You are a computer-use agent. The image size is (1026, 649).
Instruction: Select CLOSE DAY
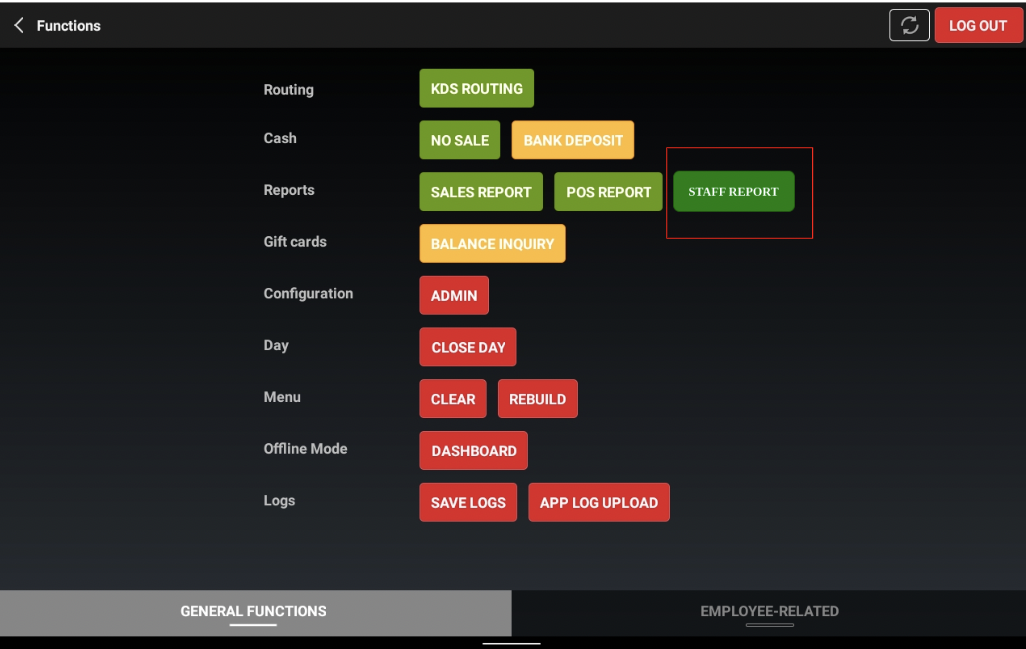(468, 347)
